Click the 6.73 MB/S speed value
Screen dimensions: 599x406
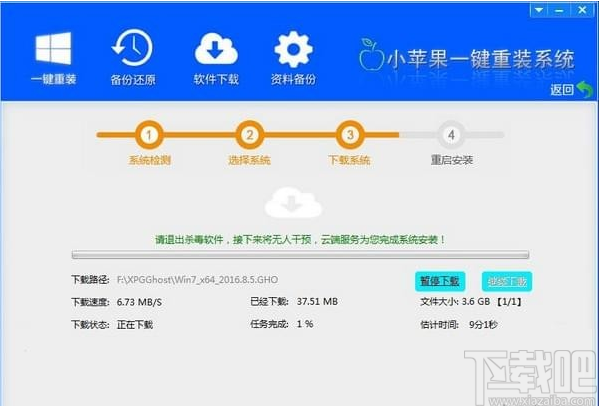click(139, 302)
